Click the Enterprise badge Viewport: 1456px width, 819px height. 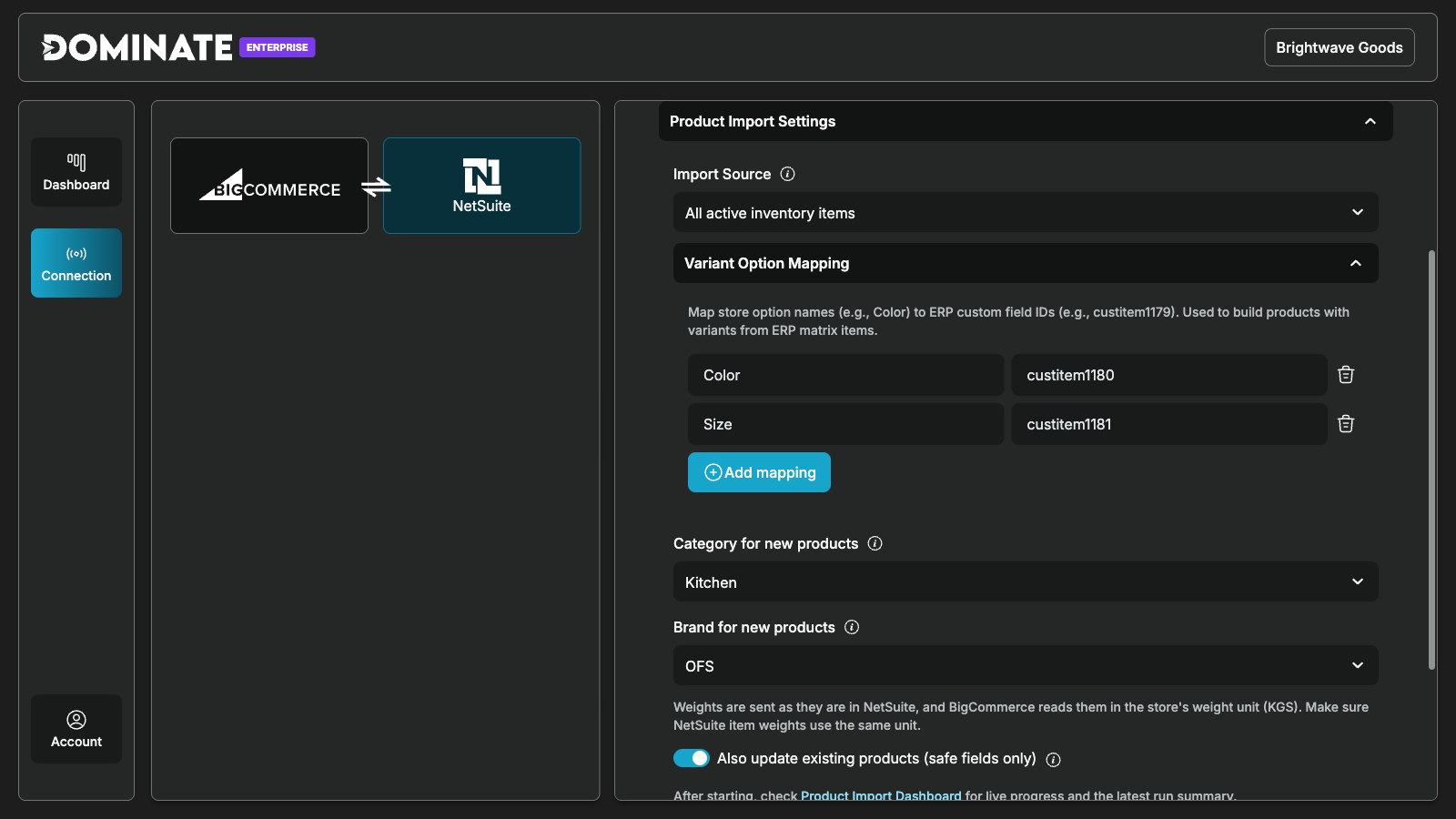point(278,47)
